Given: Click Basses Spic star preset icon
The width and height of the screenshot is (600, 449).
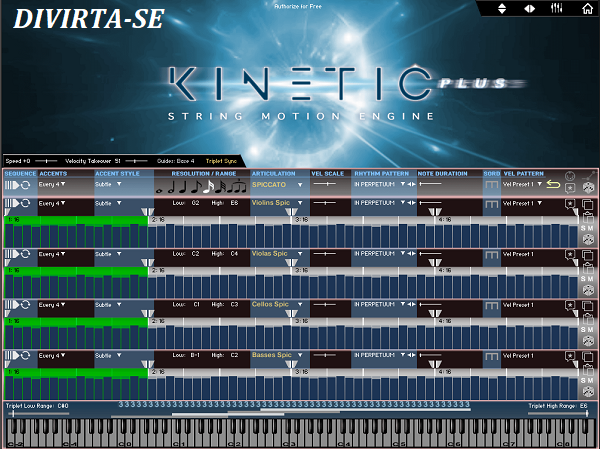Looking at the screenshot, I should tap(570, 356).
